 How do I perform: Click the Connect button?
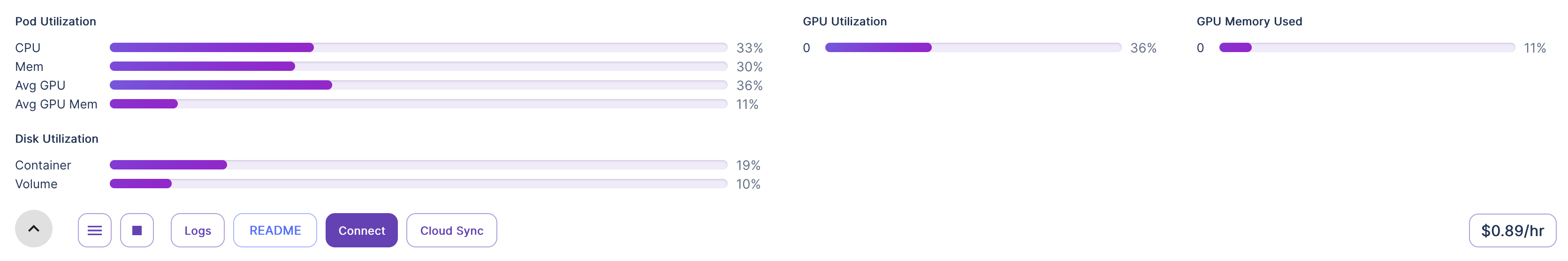tap(362, 230)
